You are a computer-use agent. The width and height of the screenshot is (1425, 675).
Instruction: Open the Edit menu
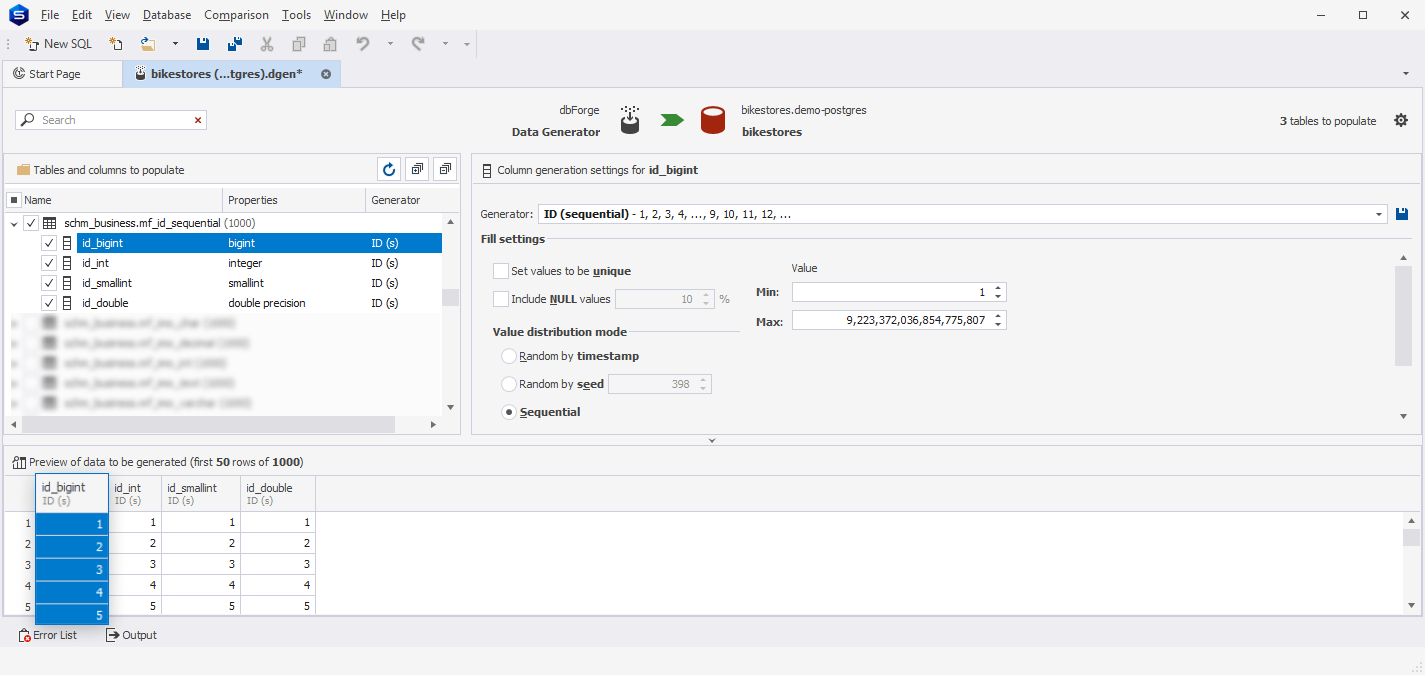82,15
